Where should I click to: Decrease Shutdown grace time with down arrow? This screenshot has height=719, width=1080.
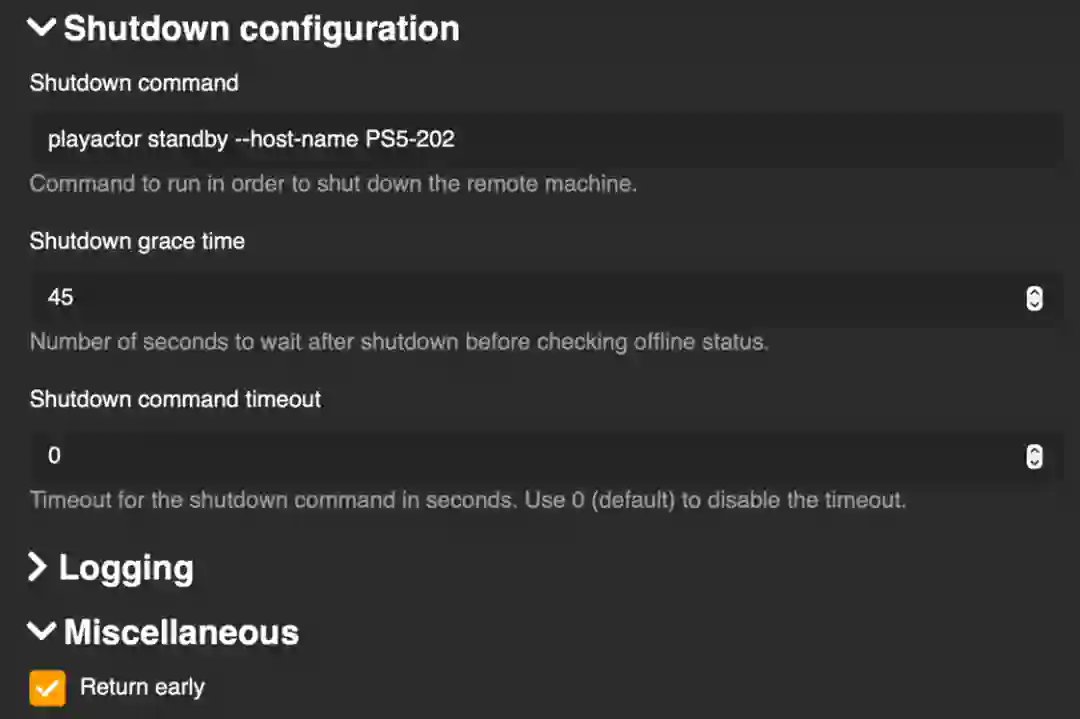1035,303
